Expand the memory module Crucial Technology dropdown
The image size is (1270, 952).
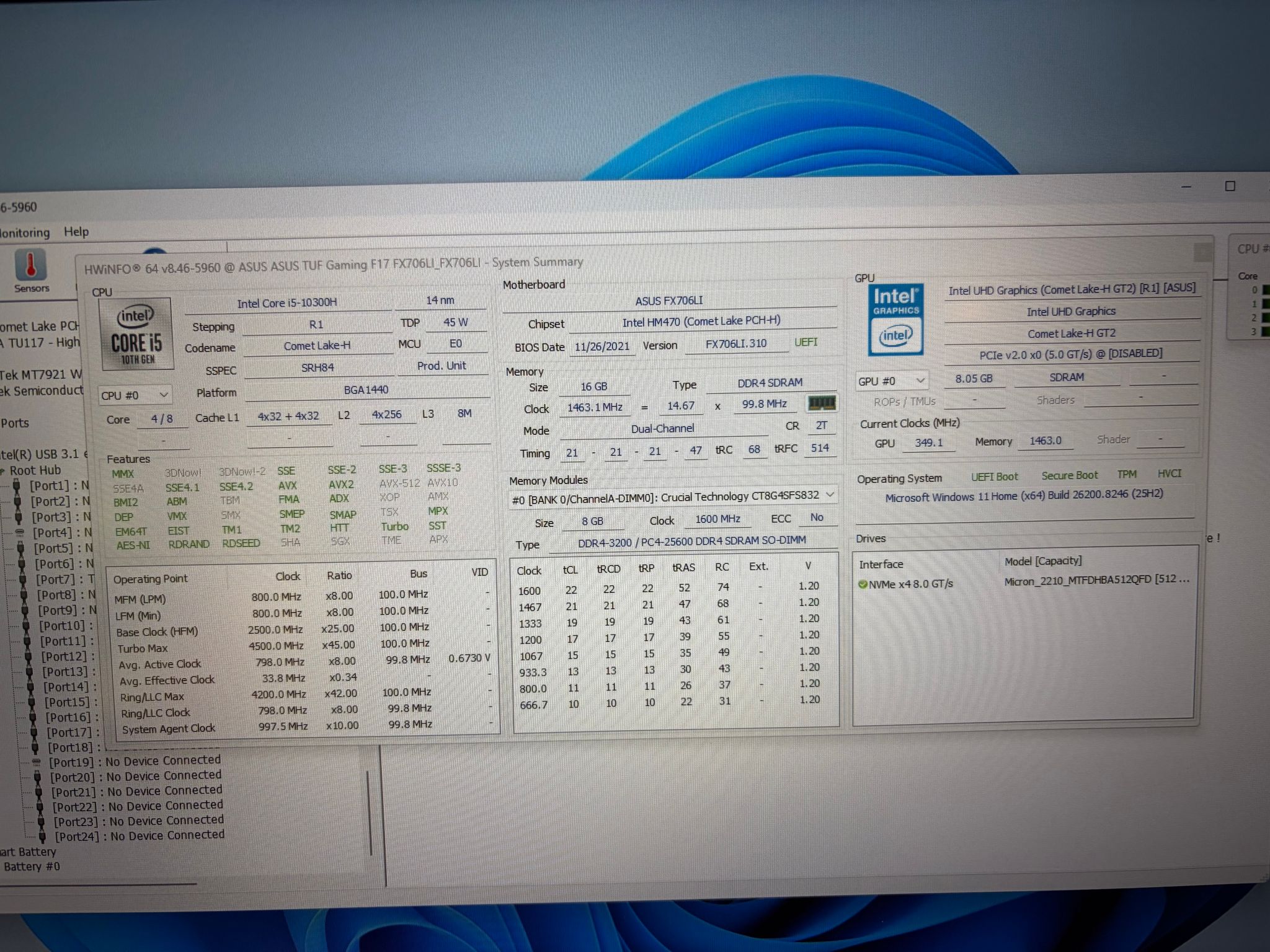coord(673,497)
